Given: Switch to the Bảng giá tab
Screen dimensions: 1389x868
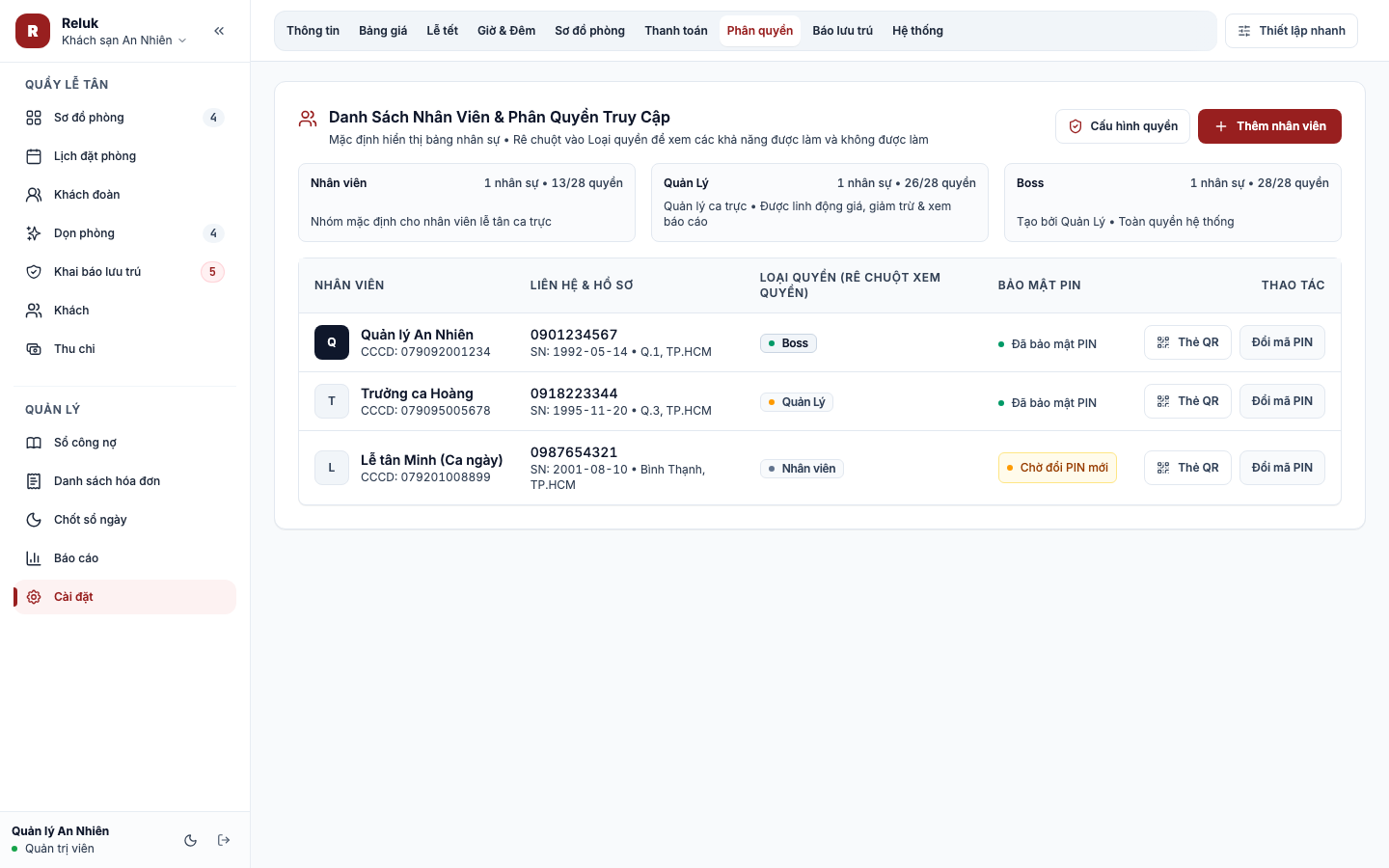Looking at the screenshot, I should click(383, 31).
